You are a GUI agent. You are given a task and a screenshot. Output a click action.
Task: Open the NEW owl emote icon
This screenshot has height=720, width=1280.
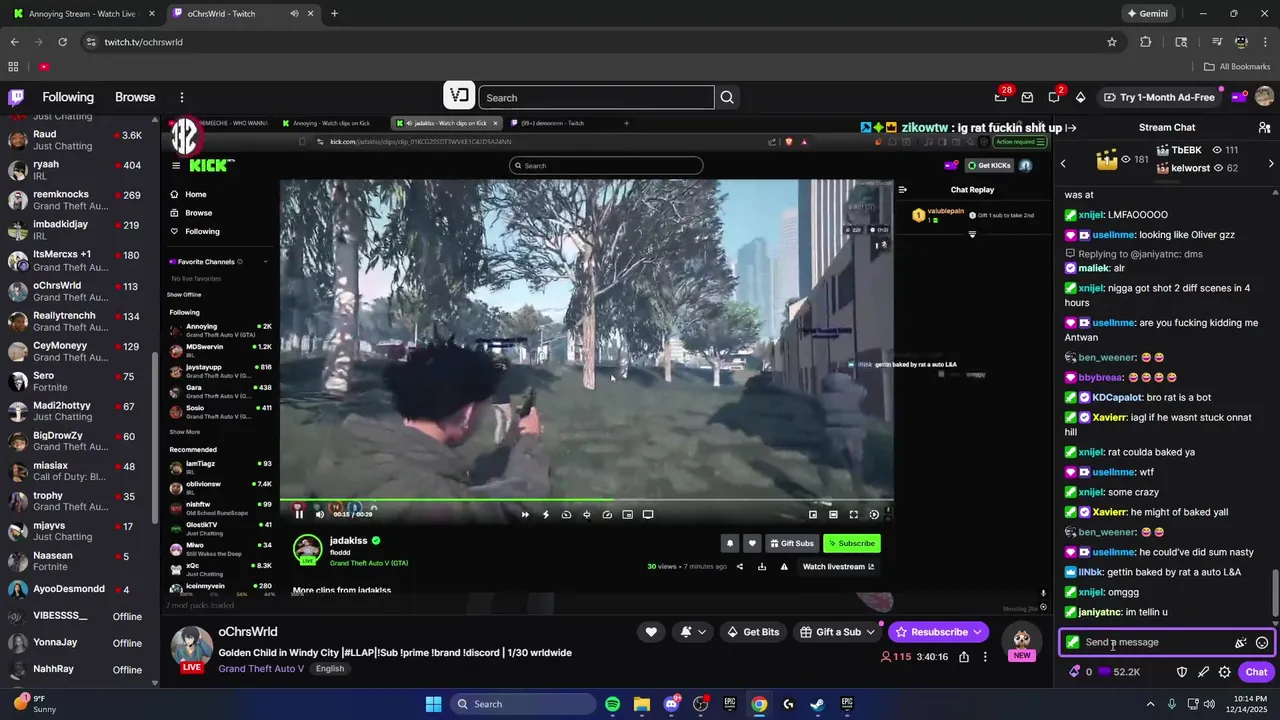point(1021,641)
